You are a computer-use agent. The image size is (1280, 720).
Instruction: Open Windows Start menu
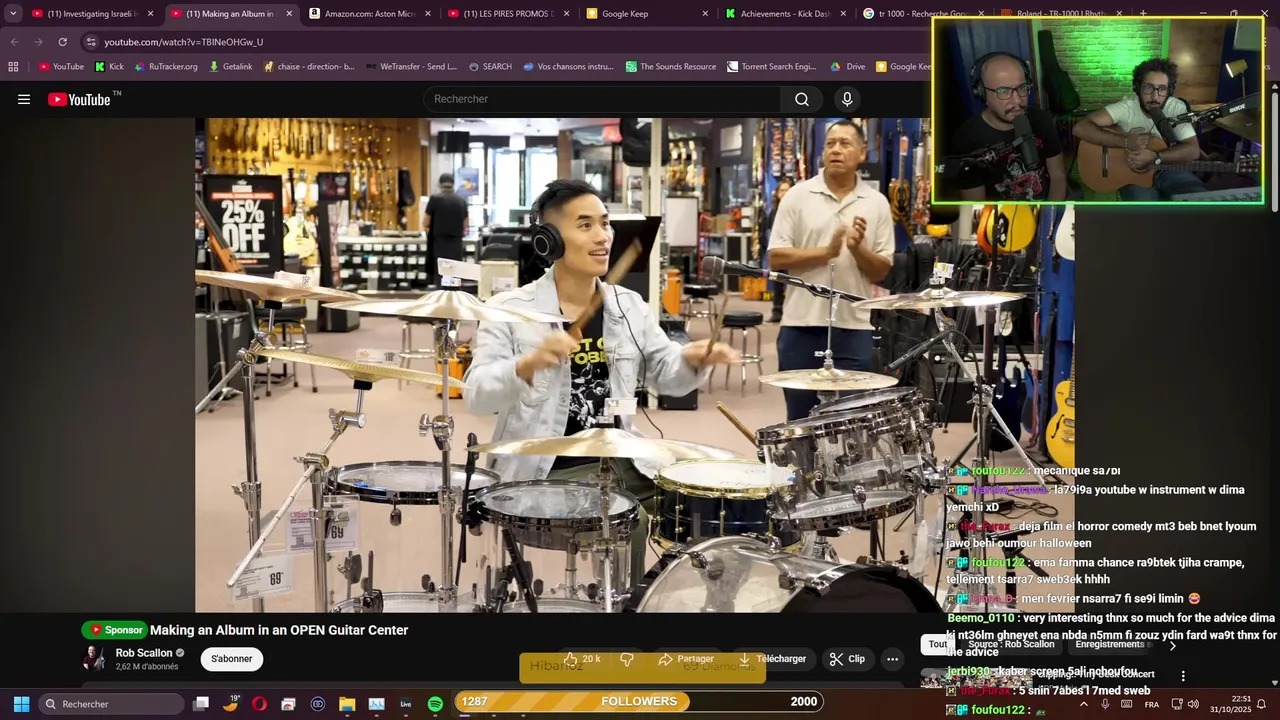[x=21, y=704]
